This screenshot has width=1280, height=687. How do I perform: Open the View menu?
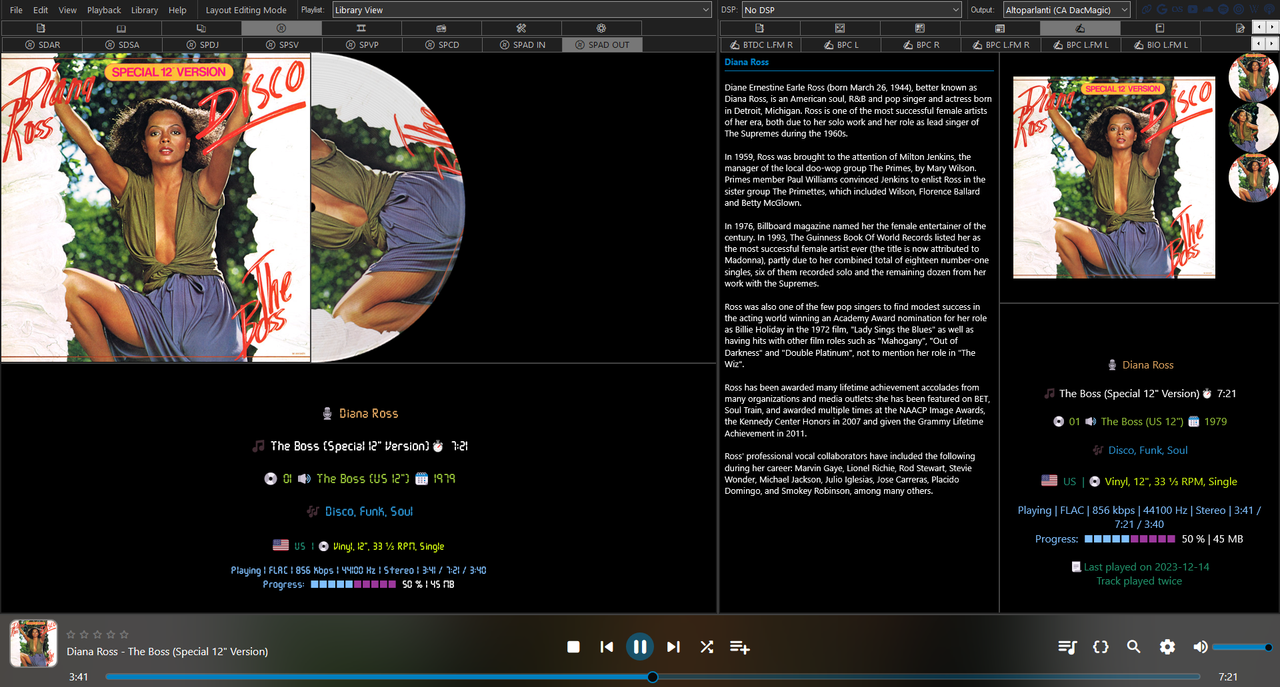click(x=67, y=10)
